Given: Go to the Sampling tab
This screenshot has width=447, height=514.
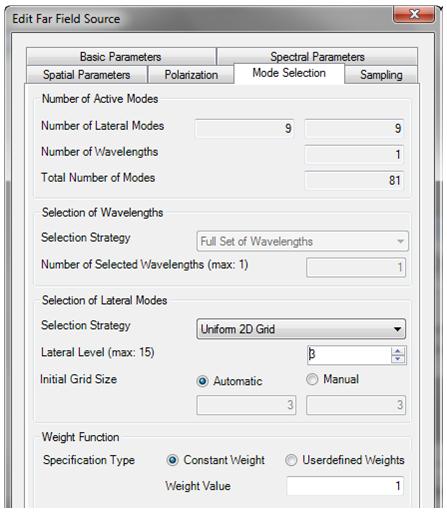Looking at the screenshot, I should click(x=381, y=74).
